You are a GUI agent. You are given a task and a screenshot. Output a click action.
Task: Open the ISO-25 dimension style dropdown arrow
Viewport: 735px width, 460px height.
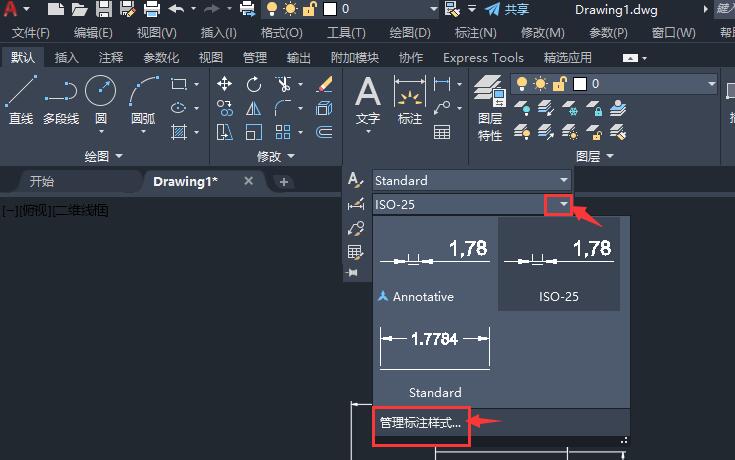tap(563, 204)
